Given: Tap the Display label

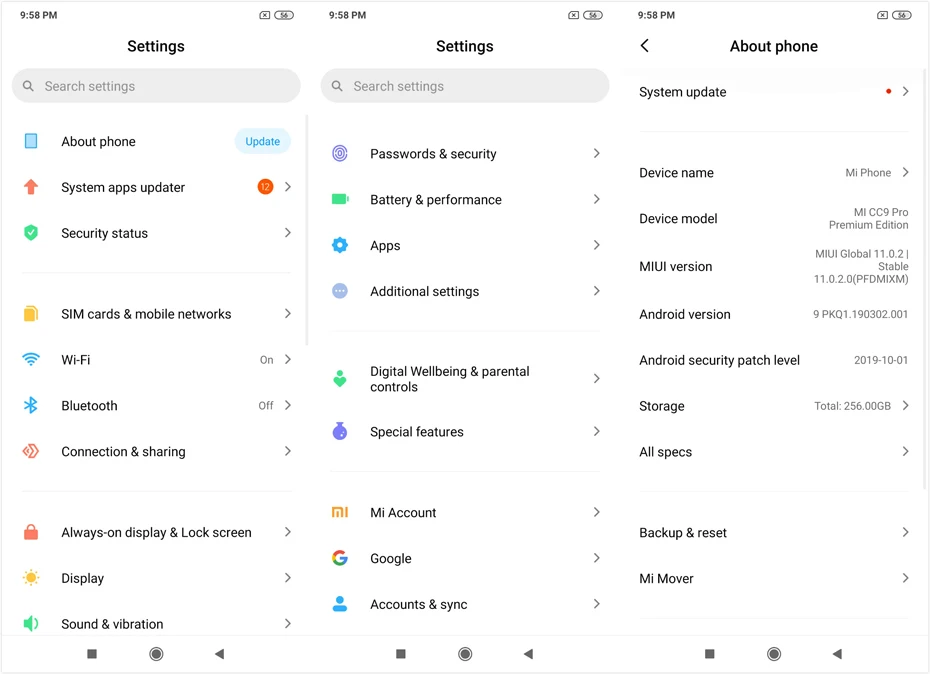Looking at the screenshot, I should pos(82,578).
